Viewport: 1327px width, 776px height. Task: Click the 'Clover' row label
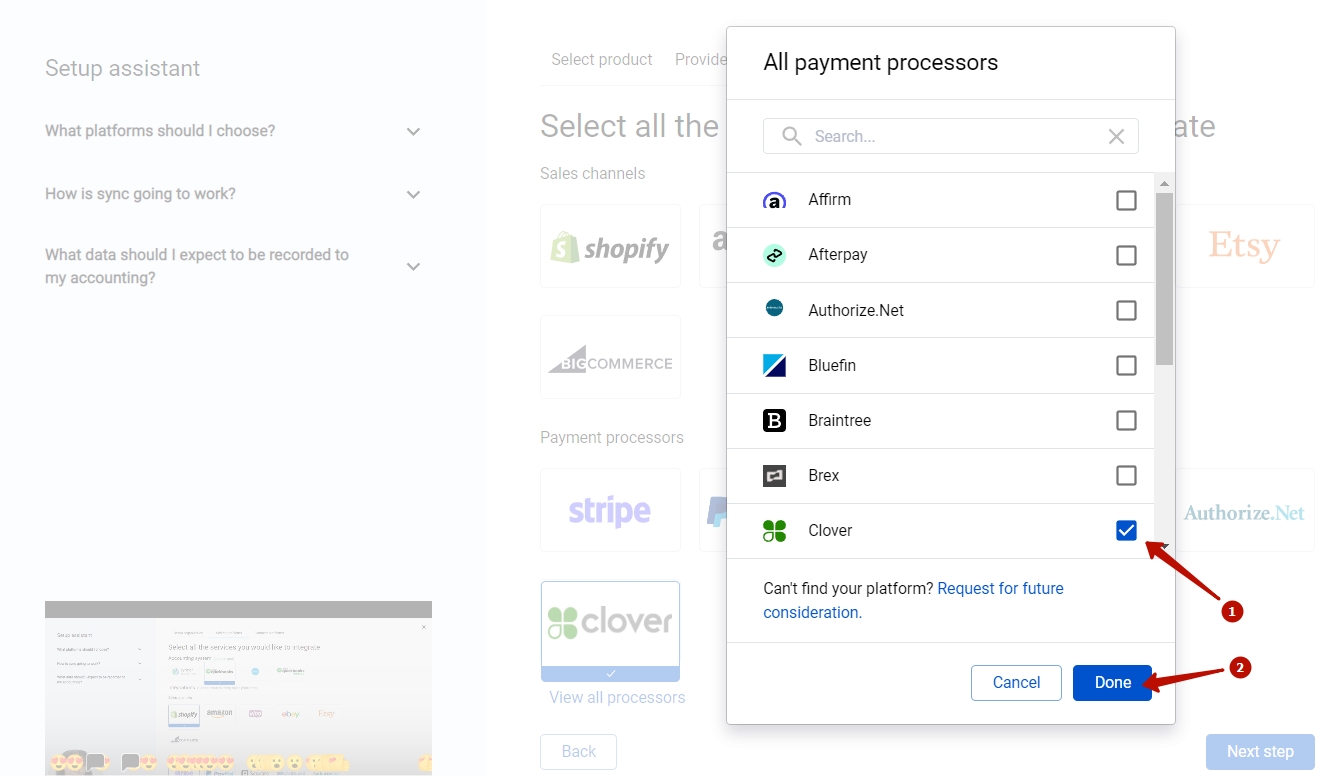click(830, 530)
